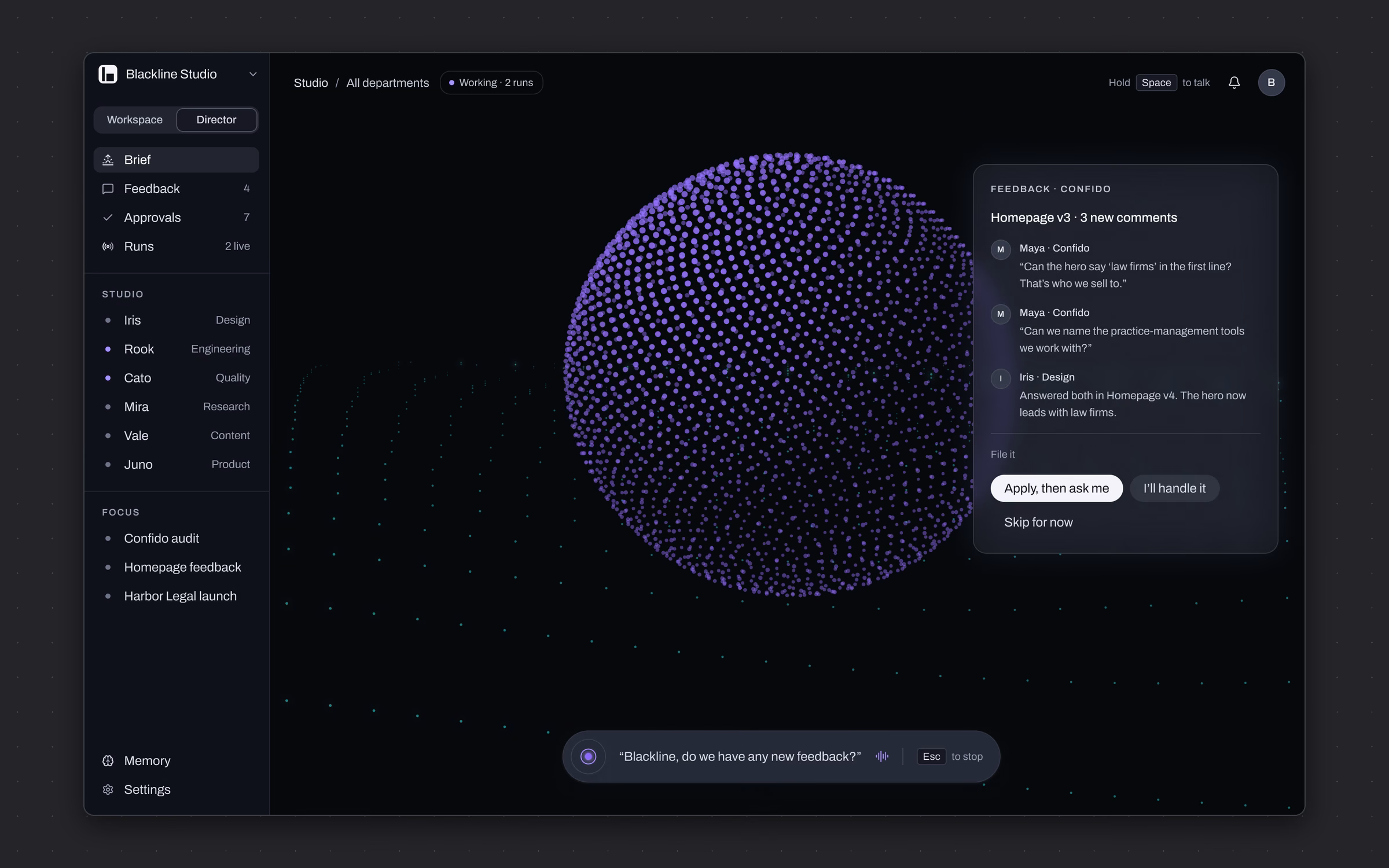Click the Runs broadcast icon

[108, 247]
